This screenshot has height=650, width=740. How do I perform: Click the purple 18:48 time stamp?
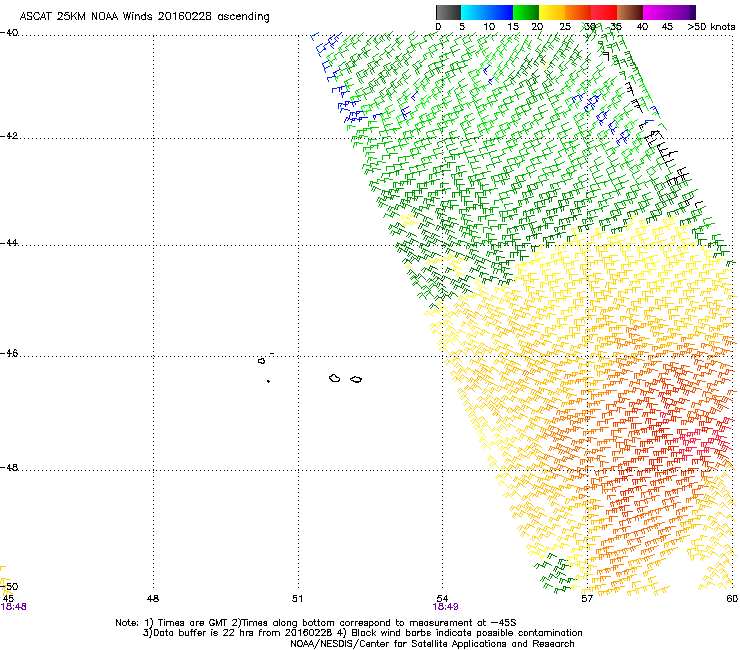pyautogui.click(x=13, y=607)
